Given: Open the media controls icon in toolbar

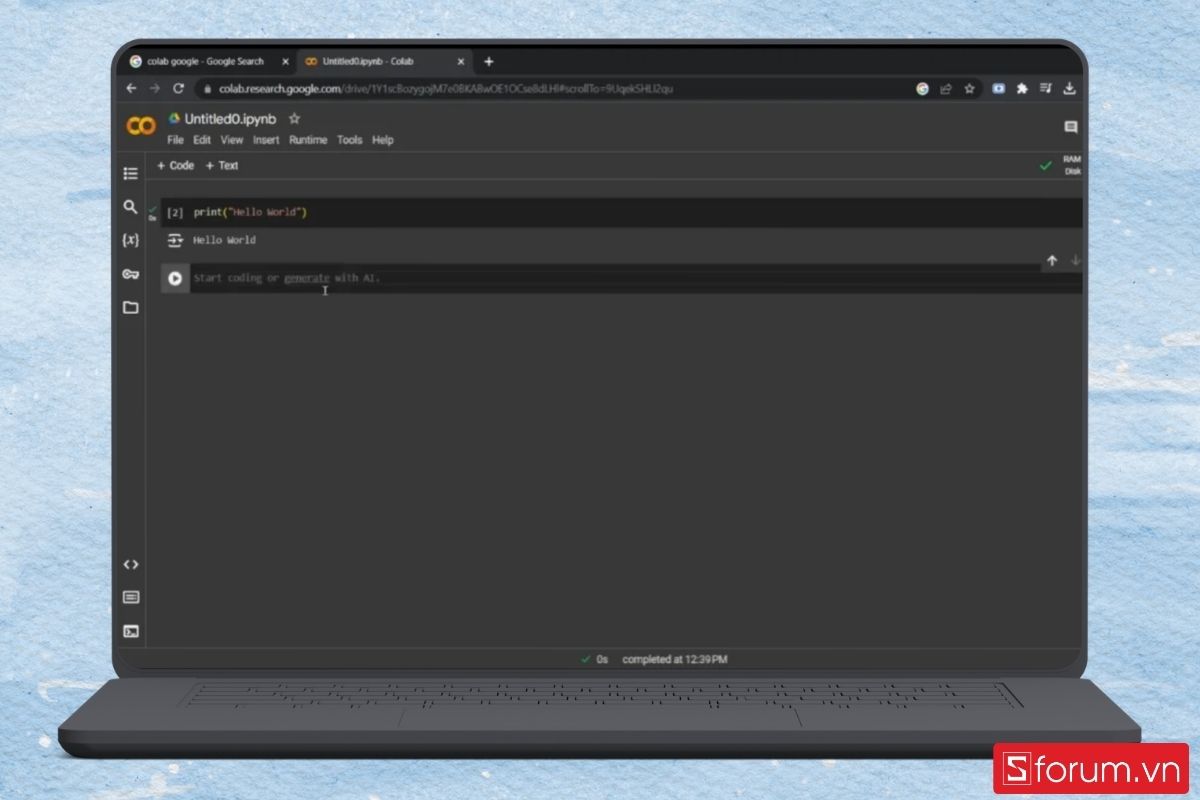Looking at the screenshot, I should [1046, 88].
